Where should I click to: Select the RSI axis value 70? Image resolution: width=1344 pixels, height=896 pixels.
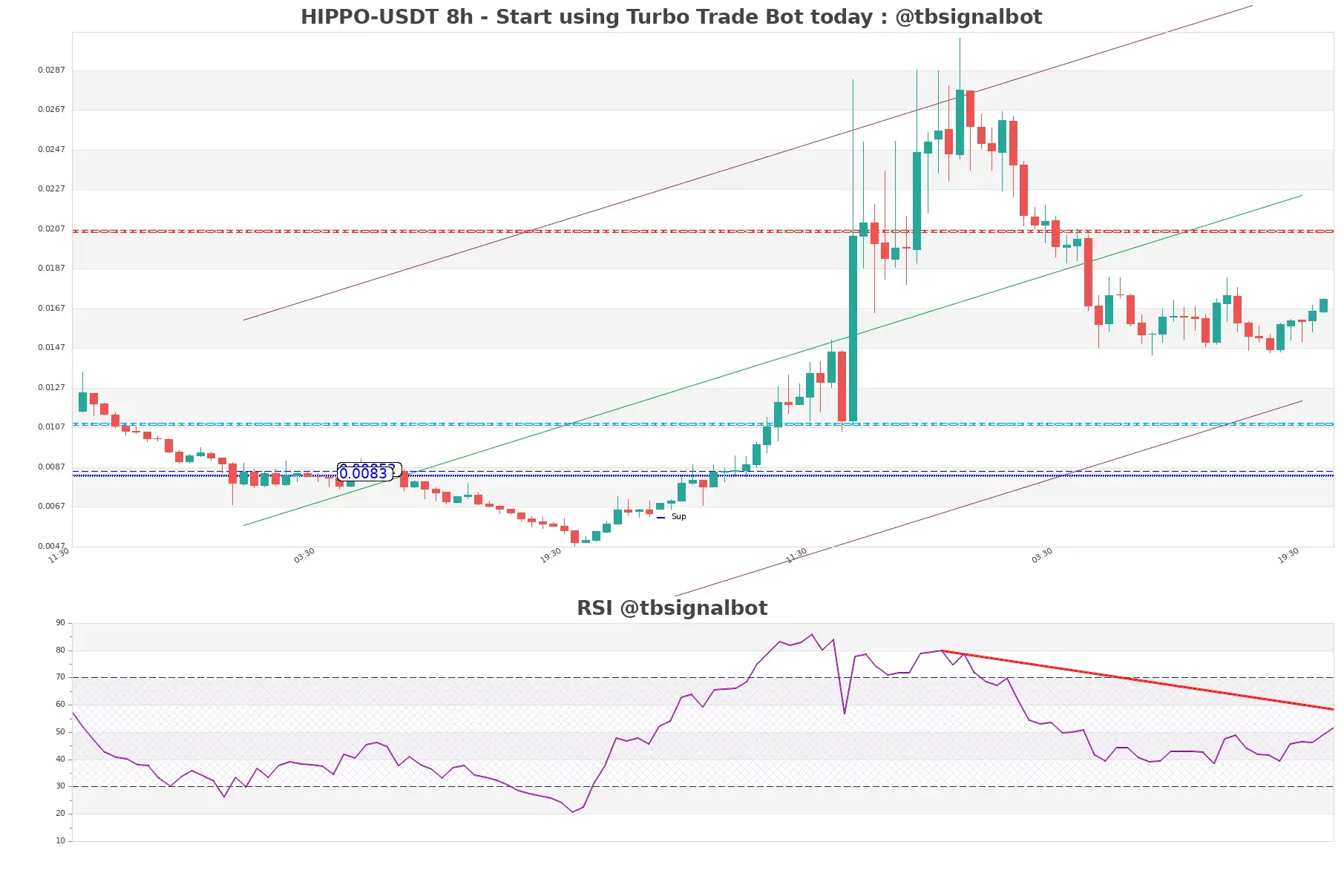(x=60, y=676)
